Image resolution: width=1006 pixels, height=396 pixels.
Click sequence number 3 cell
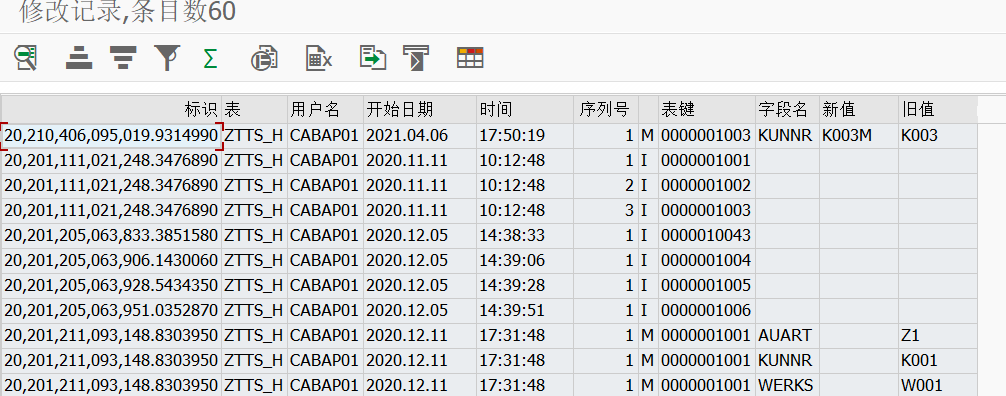tap(606, 211)
